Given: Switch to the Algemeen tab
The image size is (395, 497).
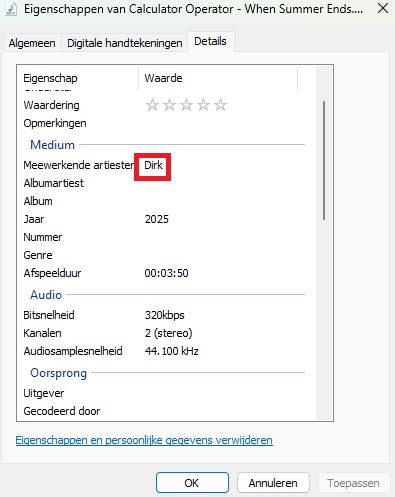Looking at the screenshot, I should click(x=32, y=43).
